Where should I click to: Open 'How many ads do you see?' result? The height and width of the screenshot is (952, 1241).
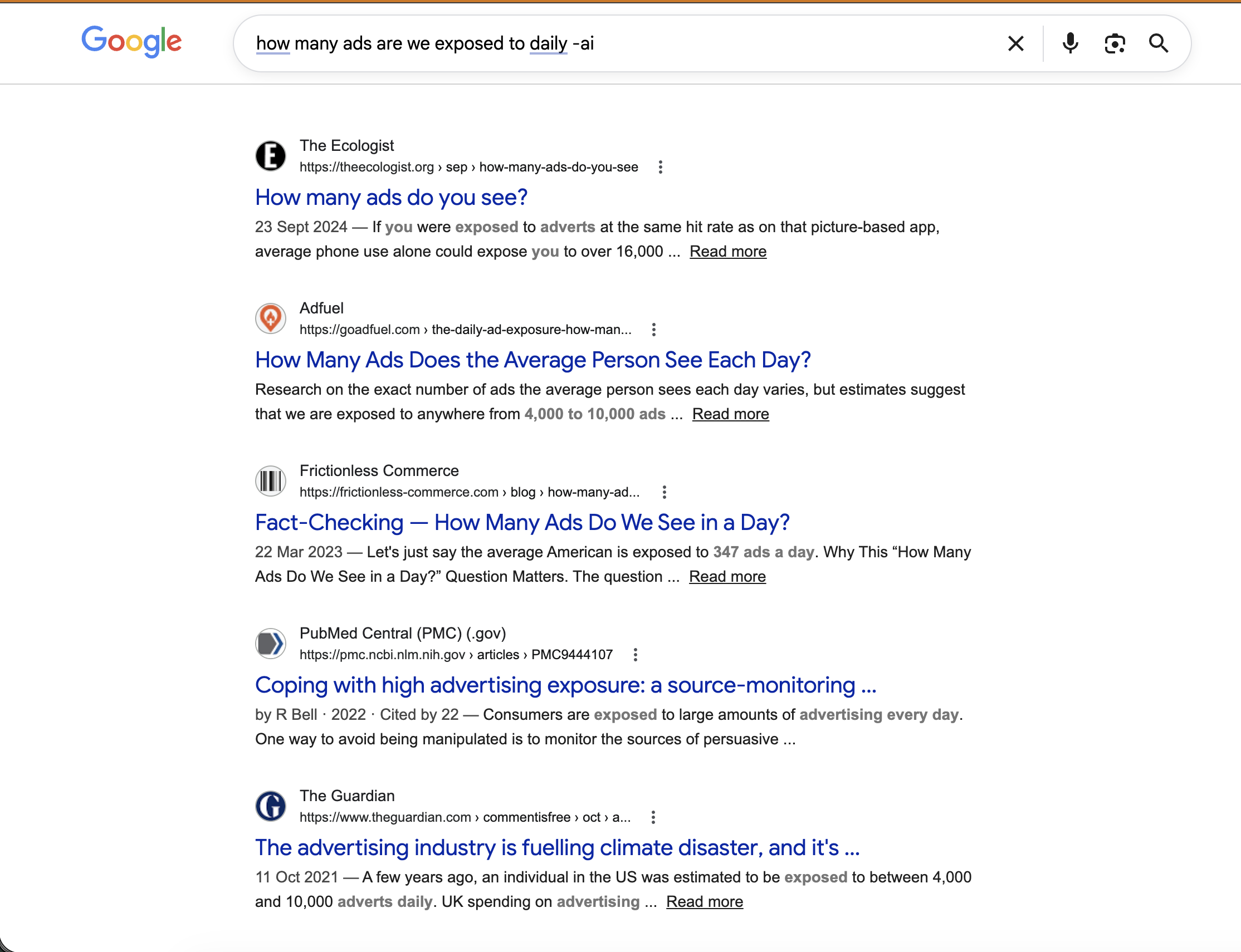pyautogui.click(x=391, y=197)
